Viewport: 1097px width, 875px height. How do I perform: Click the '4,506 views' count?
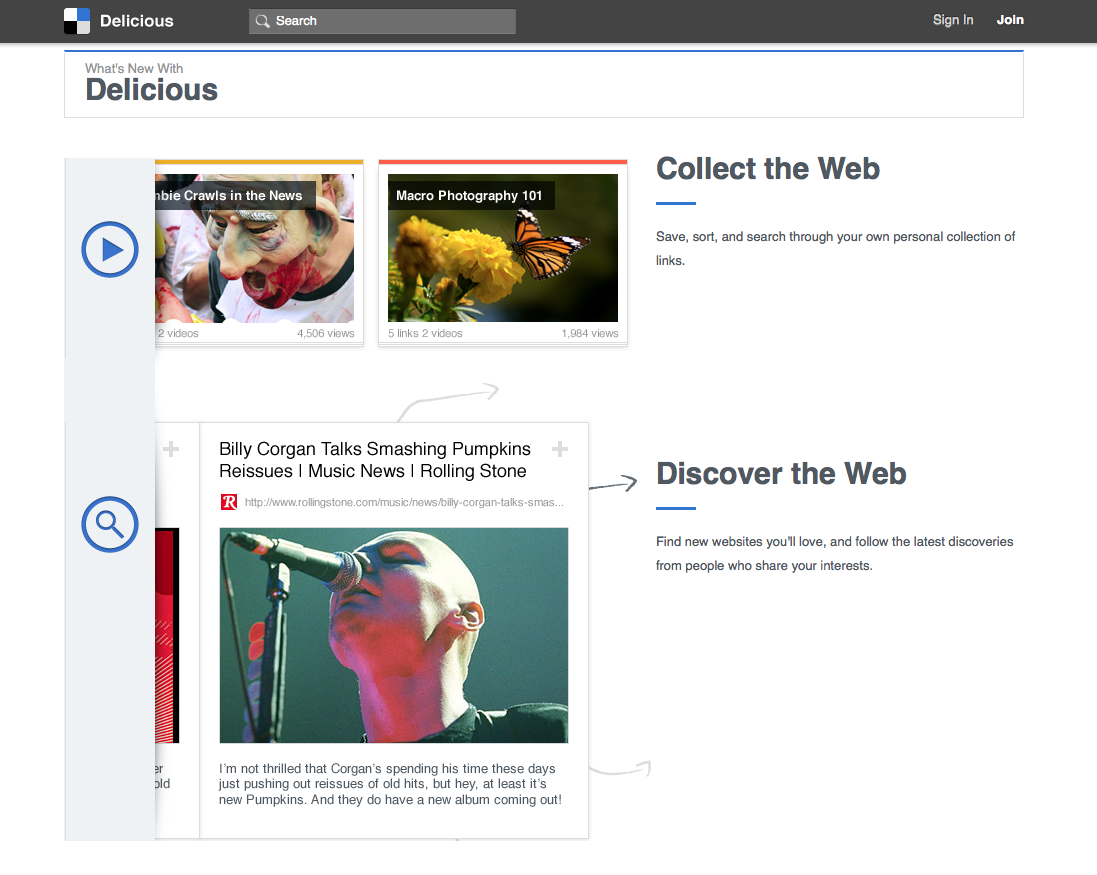(x=325, y=333)
